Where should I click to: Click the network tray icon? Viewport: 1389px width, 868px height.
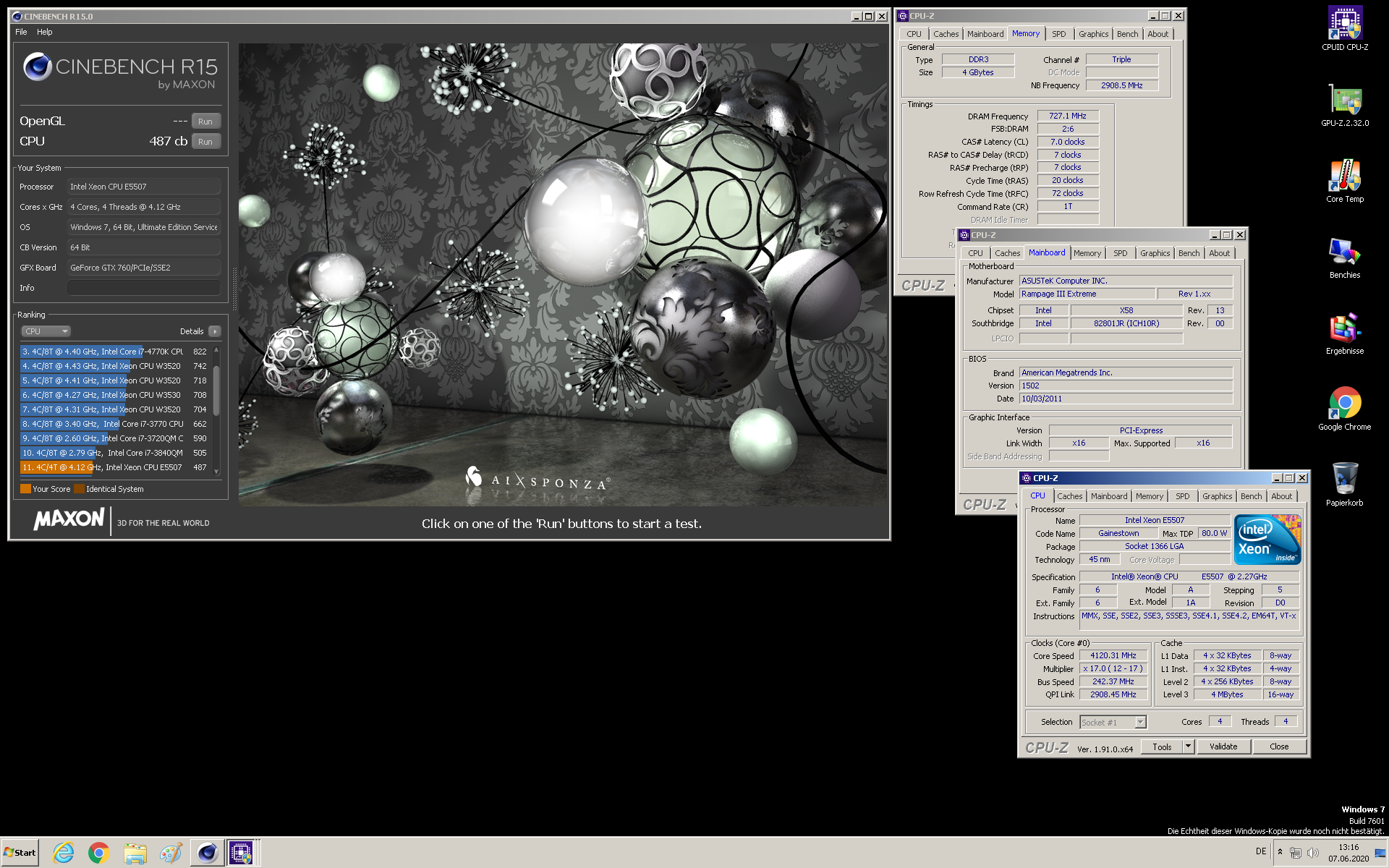pos(1296,853)
